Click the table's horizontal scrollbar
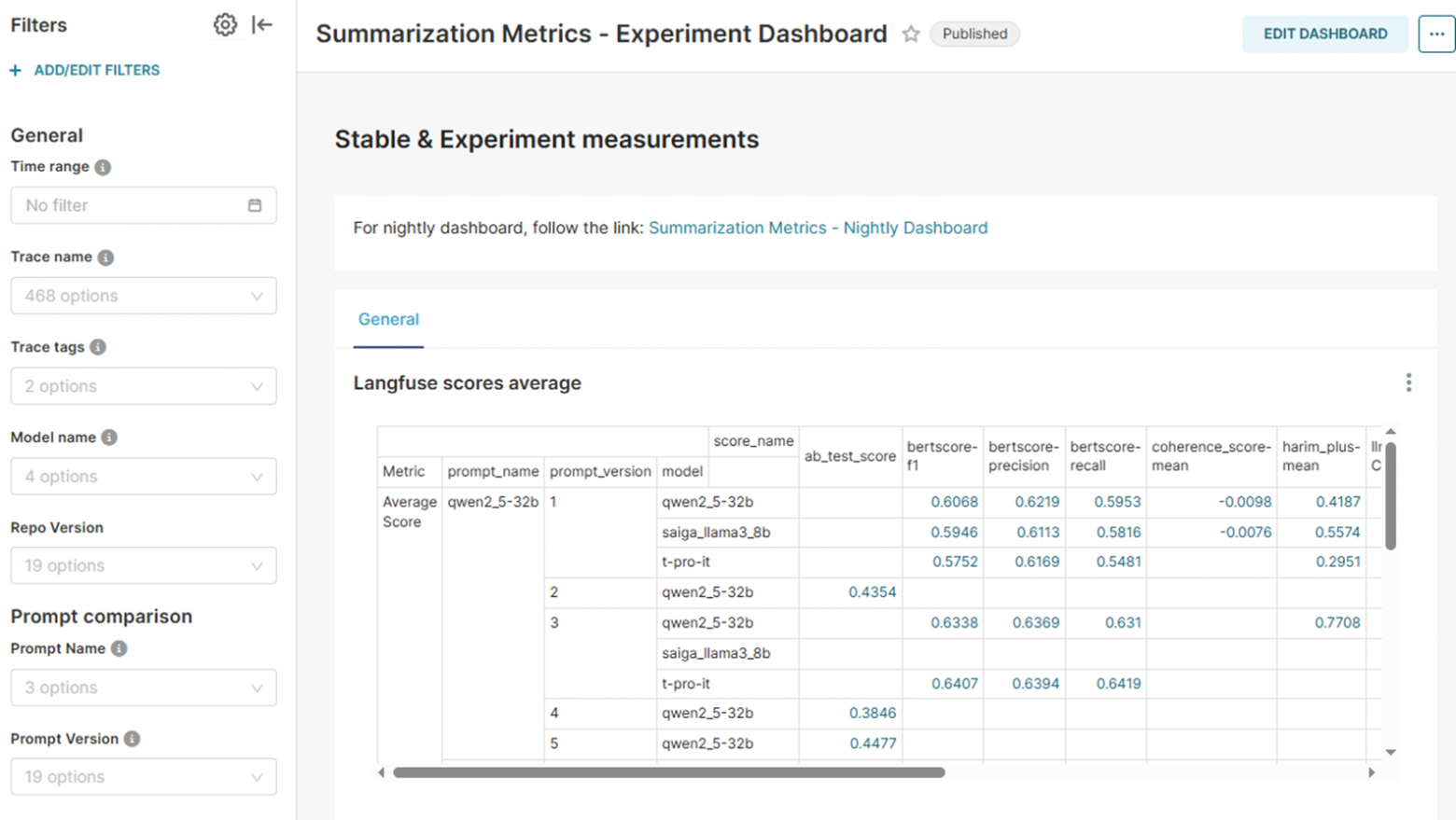The width and height of the screenshot is (1456, 820). pos(668,772)
